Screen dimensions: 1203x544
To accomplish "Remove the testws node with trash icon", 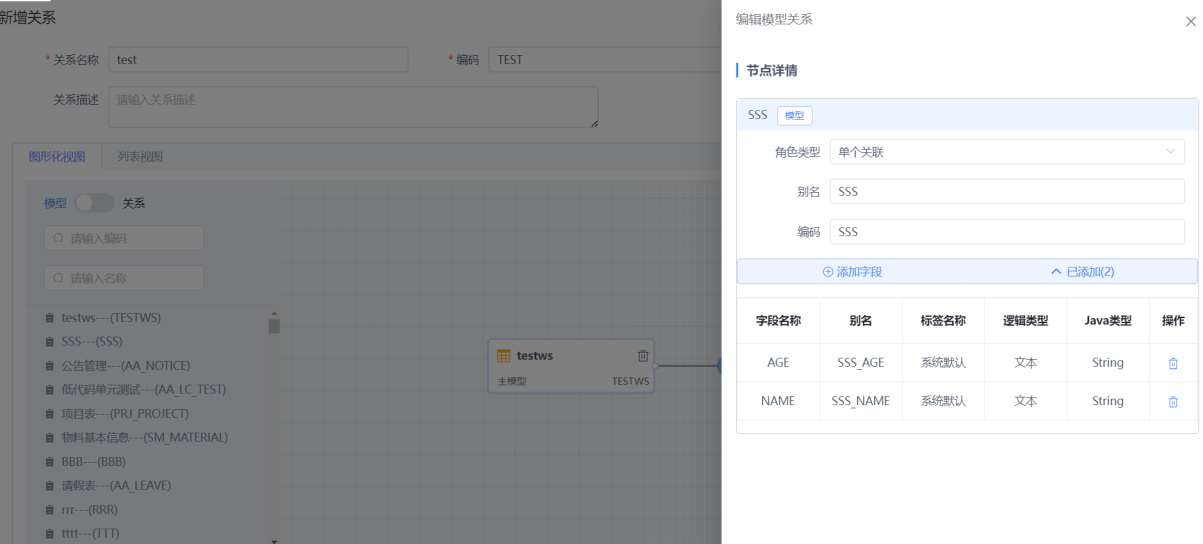I will (643, 356).
